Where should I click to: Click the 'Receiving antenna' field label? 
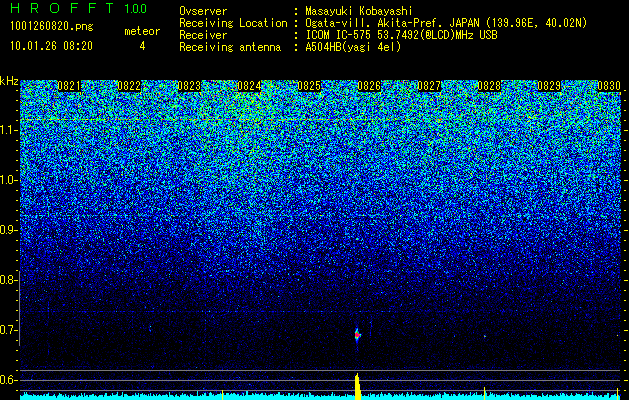point(230,47)
